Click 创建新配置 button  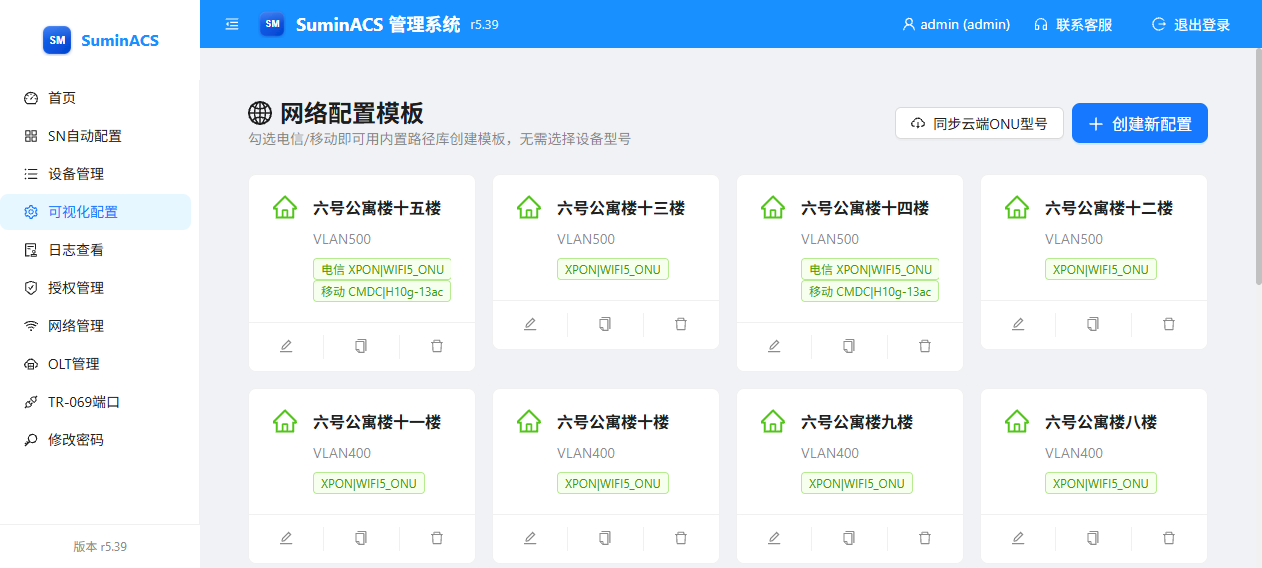pyautogui.click(x=1140, y=123)
